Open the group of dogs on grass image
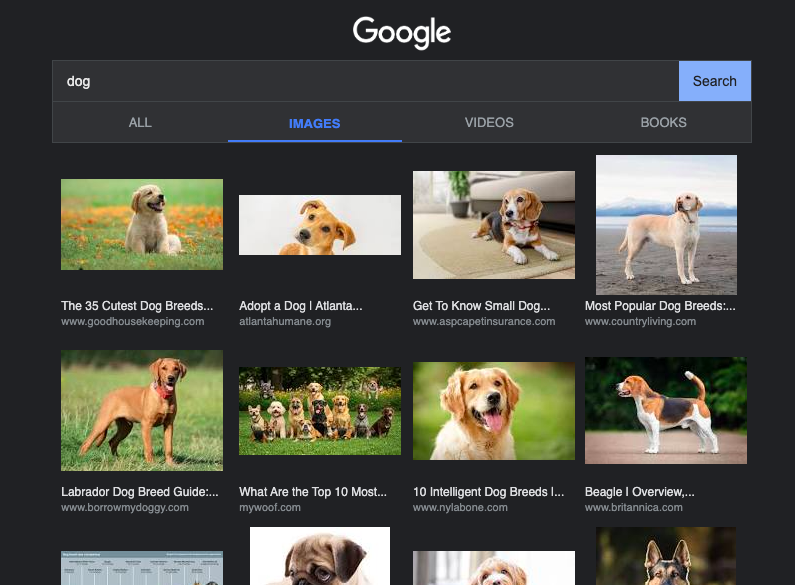 (x=320, y=411)
